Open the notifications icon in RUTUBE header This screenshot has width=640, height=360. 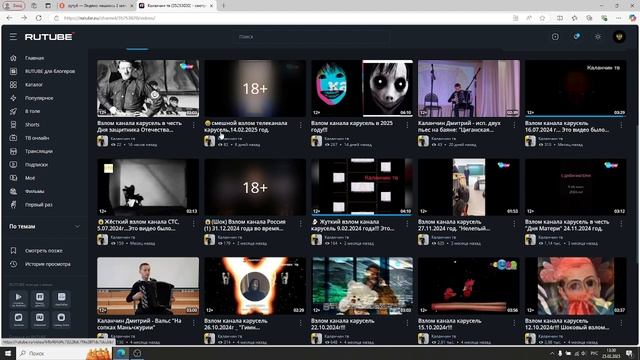[x=577, y=37]
